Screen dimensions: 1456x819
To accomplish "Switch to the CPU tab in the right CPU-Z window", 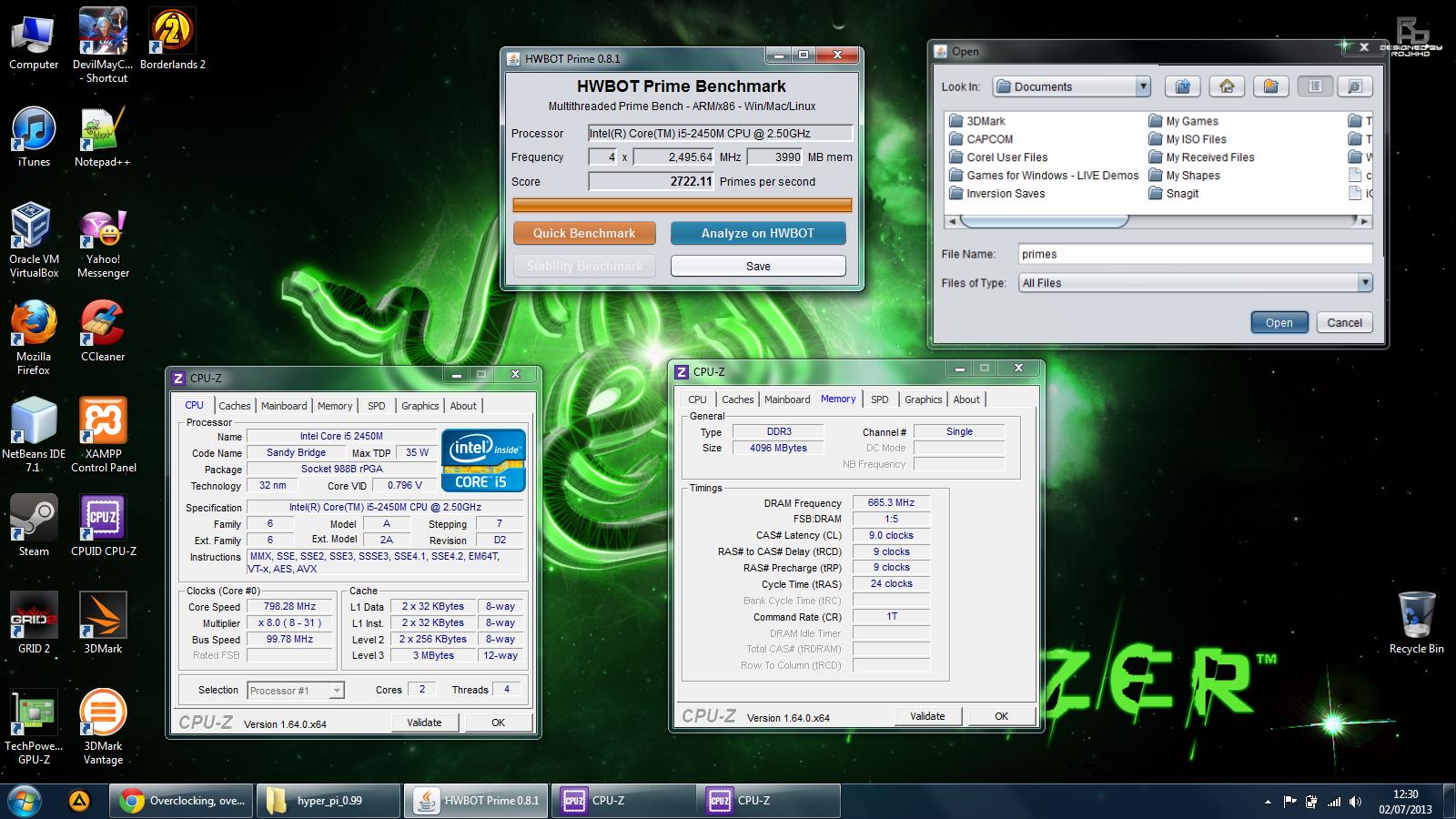I will click(x=697, y=399).
